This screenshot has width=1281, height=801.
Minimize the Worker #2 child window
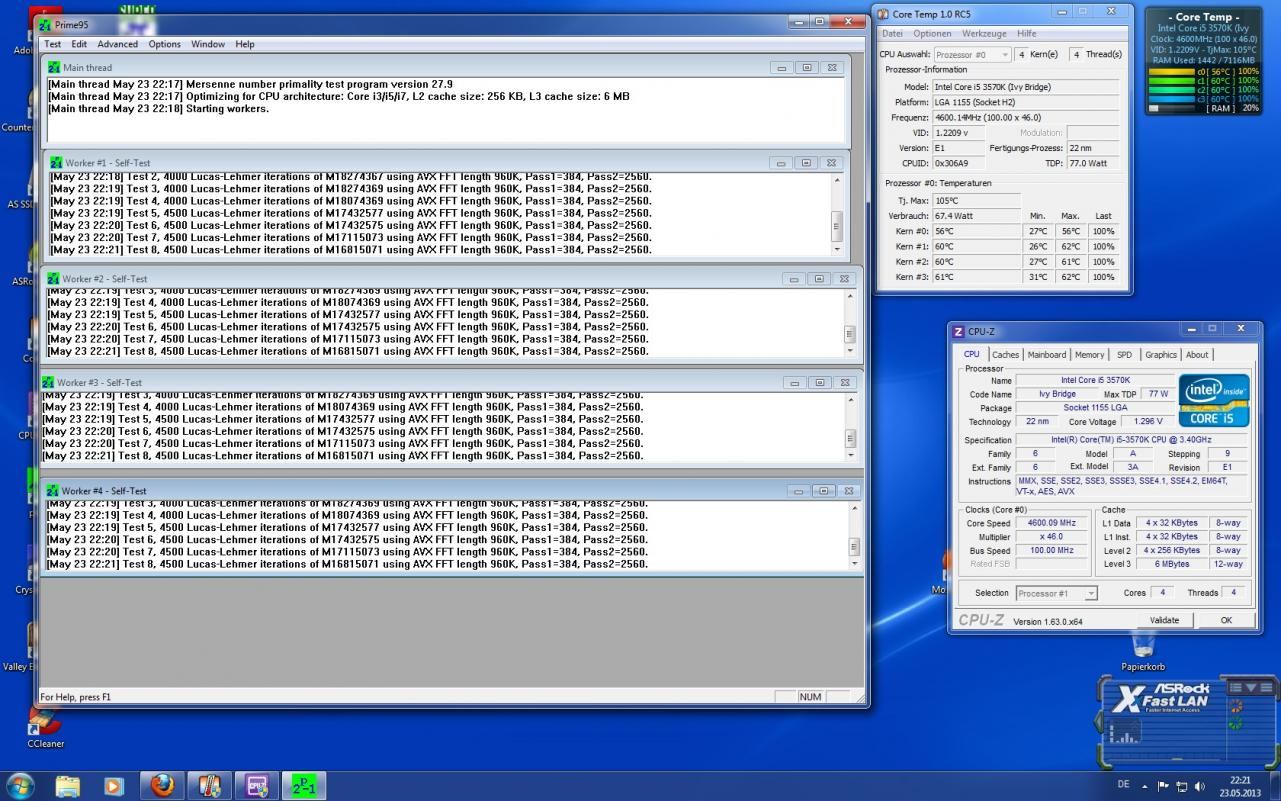pos(794,279)
